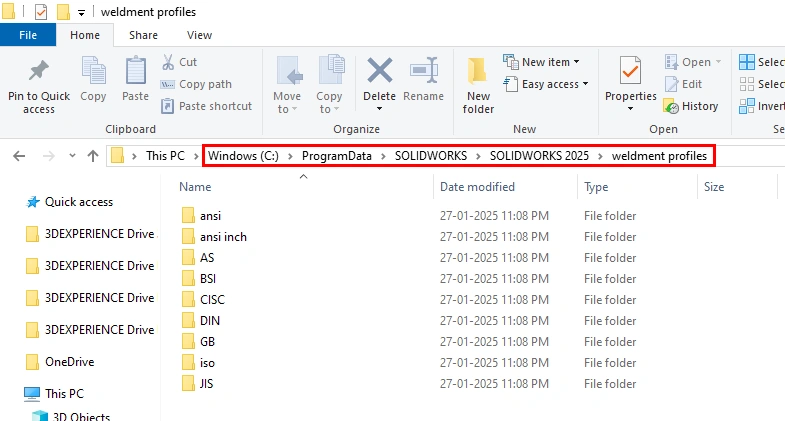Sort by Type column header
This screenshot has width=785, height=421.
(596, 187)
